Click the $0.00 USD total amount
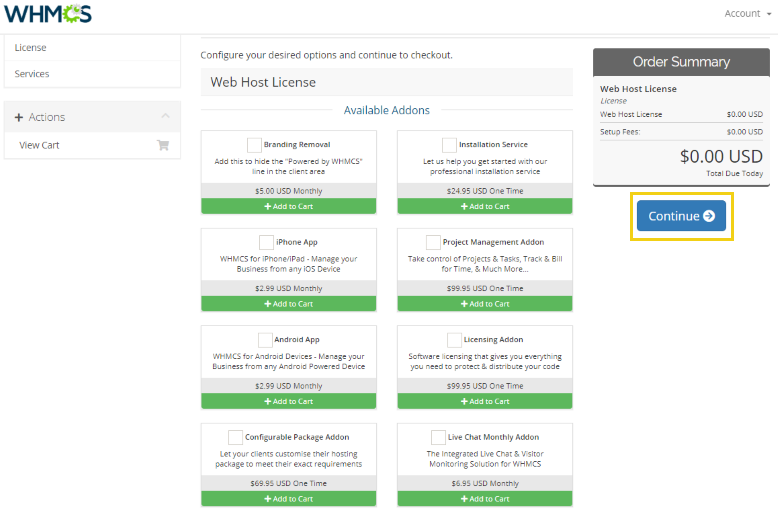The image size is (778, 511). 721,157
